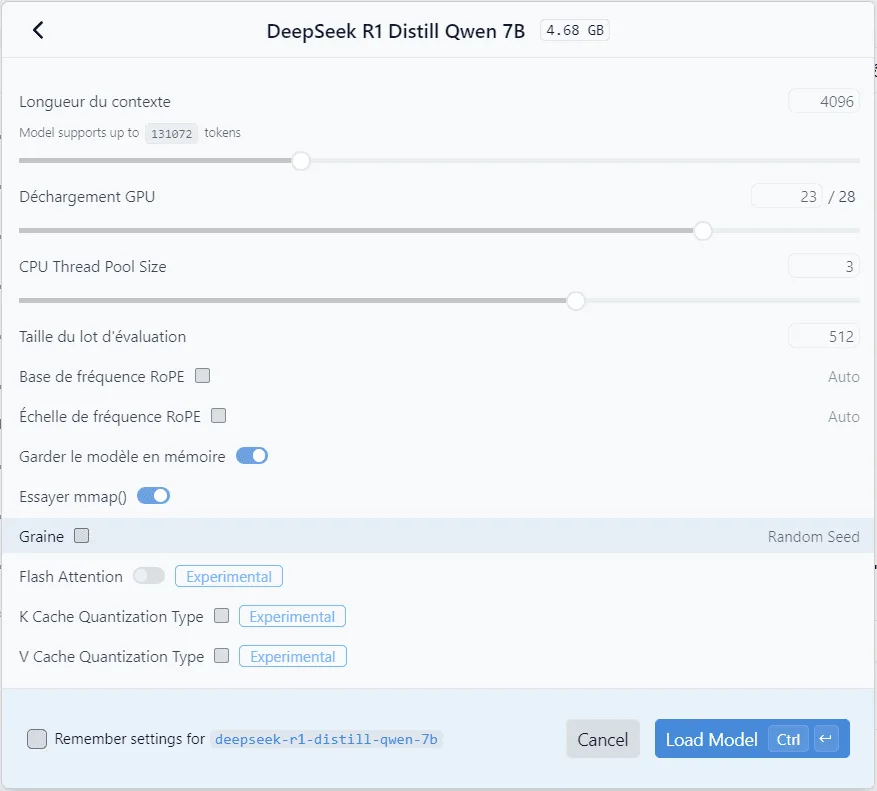Click the deepseek-r1-distill-qwen-7b model identifier

tap(326, 740)
